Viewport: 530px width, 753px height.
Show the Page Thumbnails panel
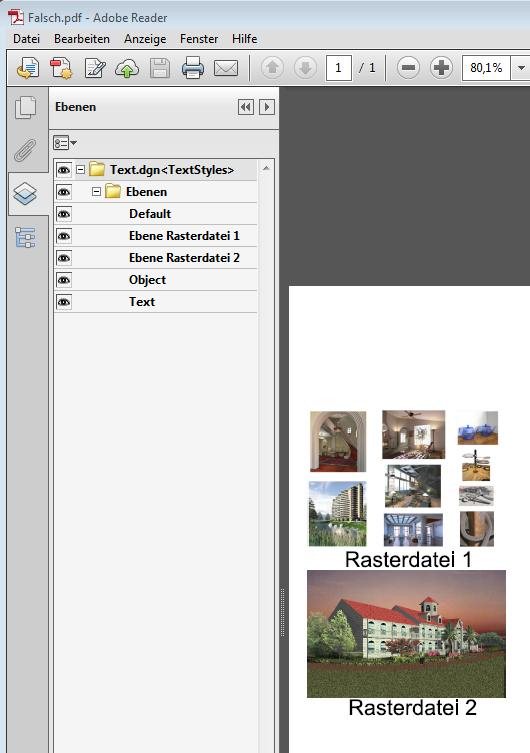[25, 108]
